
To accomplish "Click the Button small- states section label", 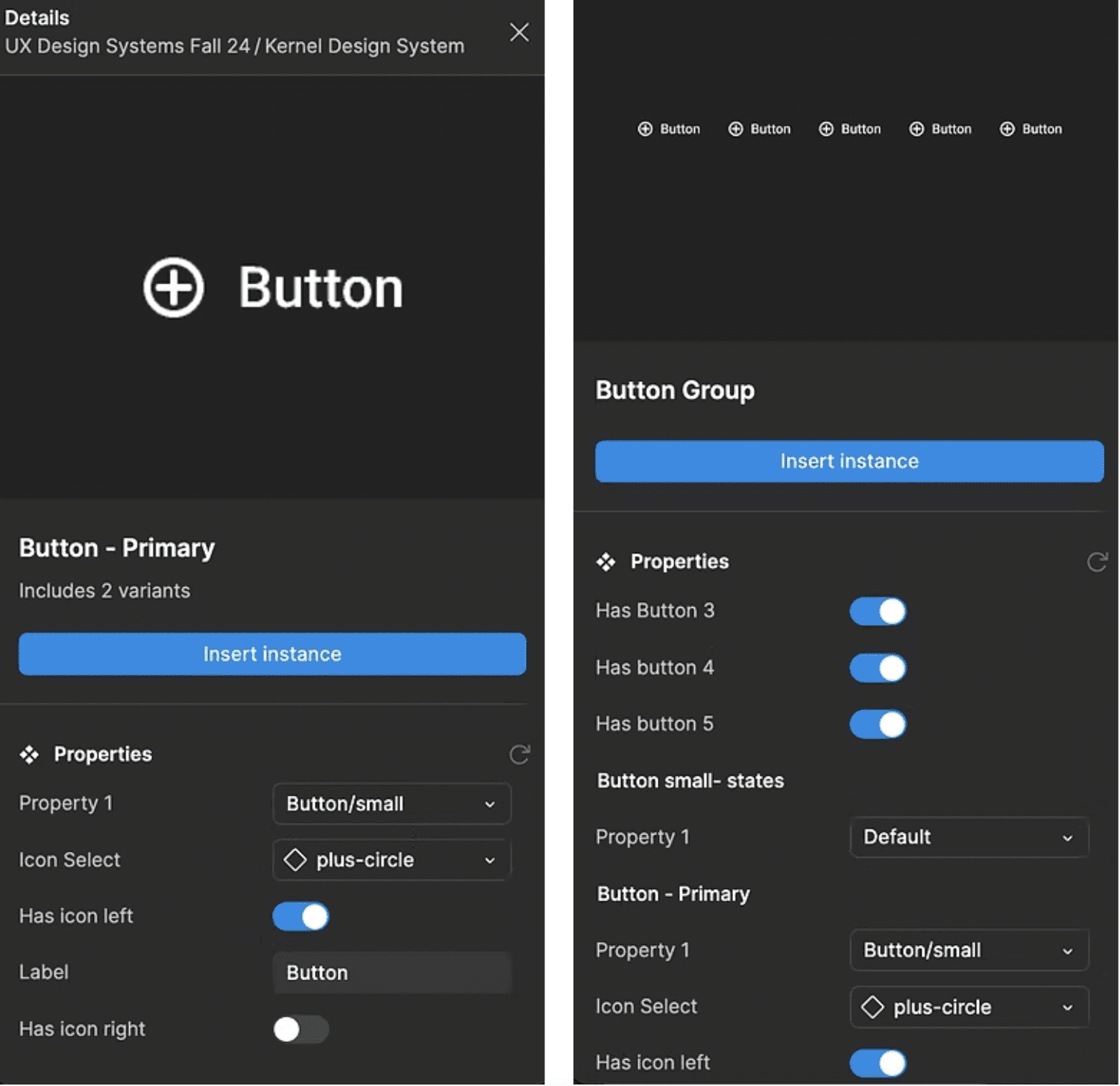I will [x=690, y=781].
